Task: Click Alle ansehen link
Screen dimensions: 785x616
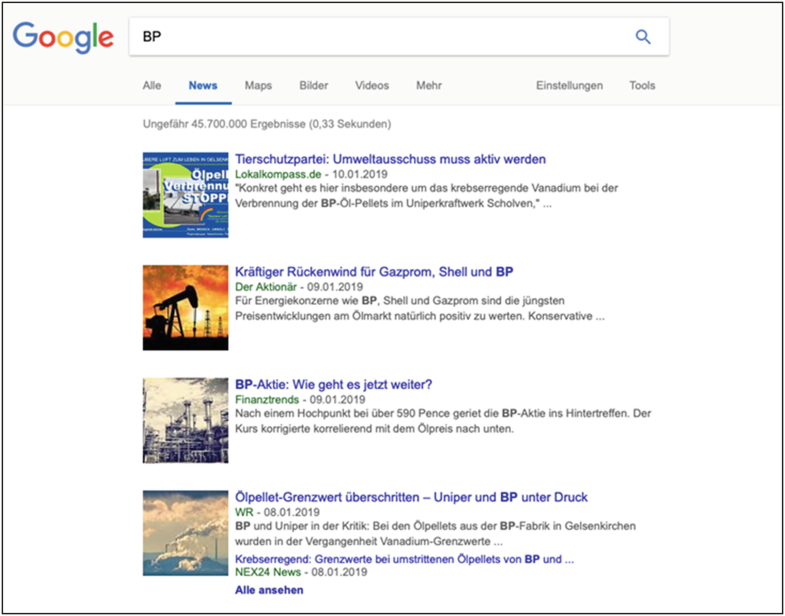Action: [x=269, y=590]
